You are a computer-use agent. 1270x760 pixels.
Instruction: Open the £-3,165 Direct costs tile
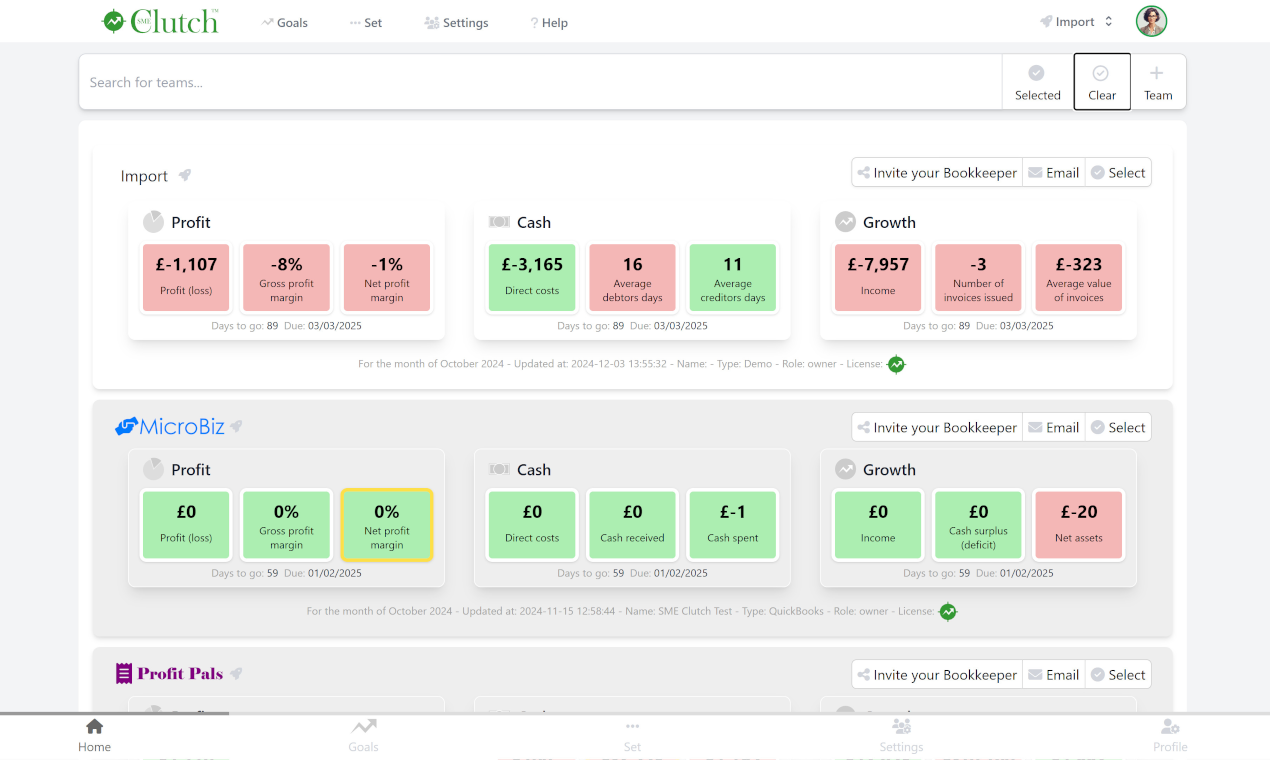click(532, 277)
